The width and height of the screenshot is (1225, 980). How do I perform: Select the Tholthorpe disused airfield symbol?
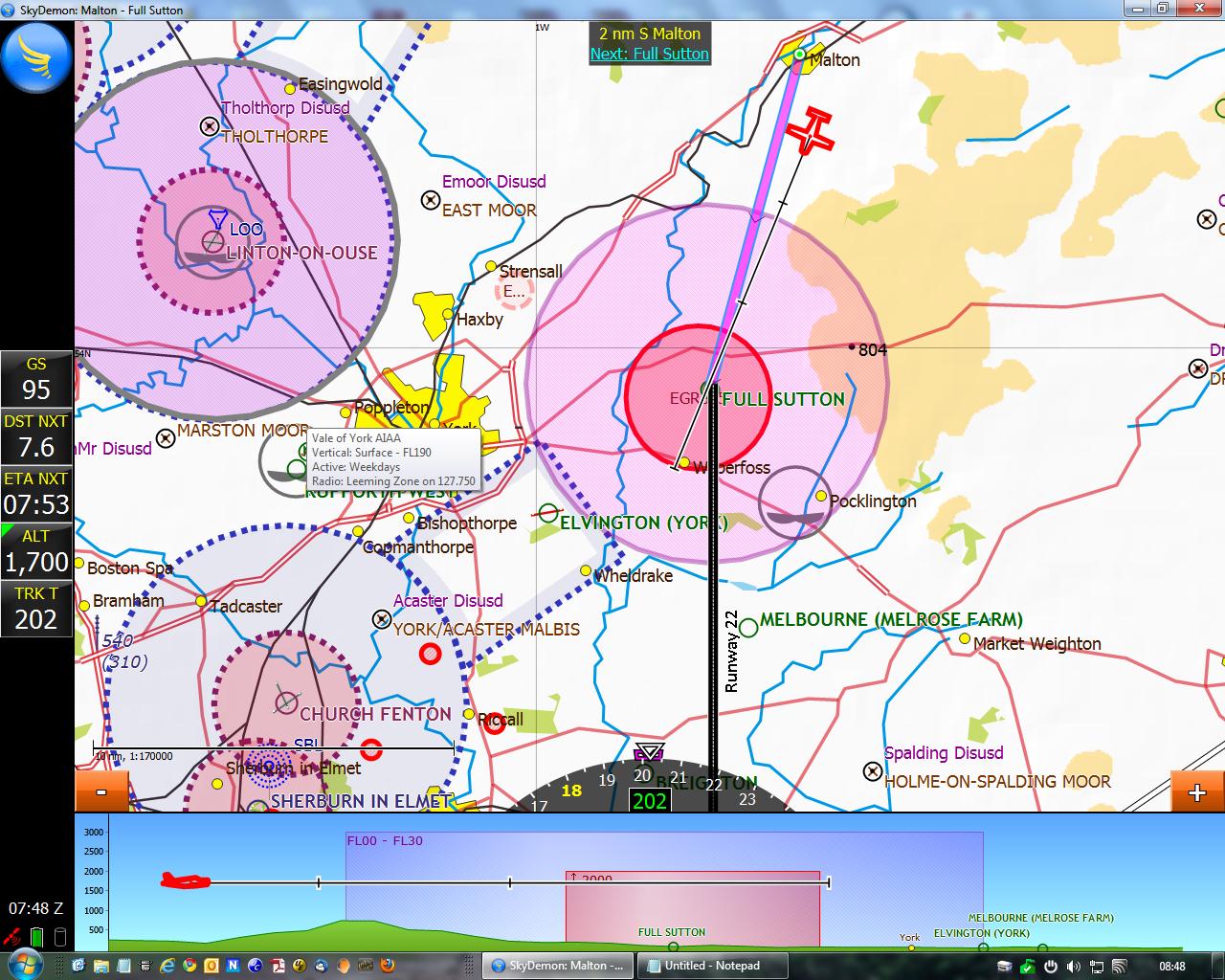click(210, 126)
